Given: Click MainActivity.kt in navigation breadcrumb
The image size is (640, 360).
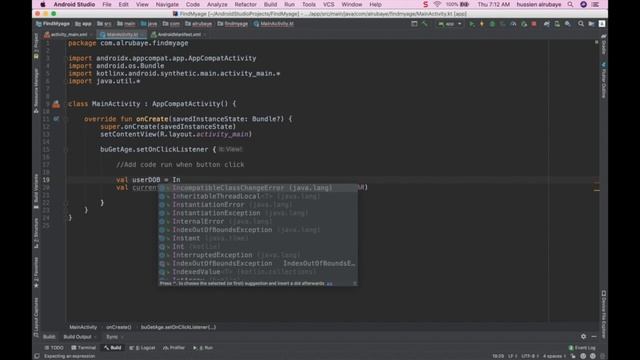Looking at the screenshot, I should click(273, 24).
